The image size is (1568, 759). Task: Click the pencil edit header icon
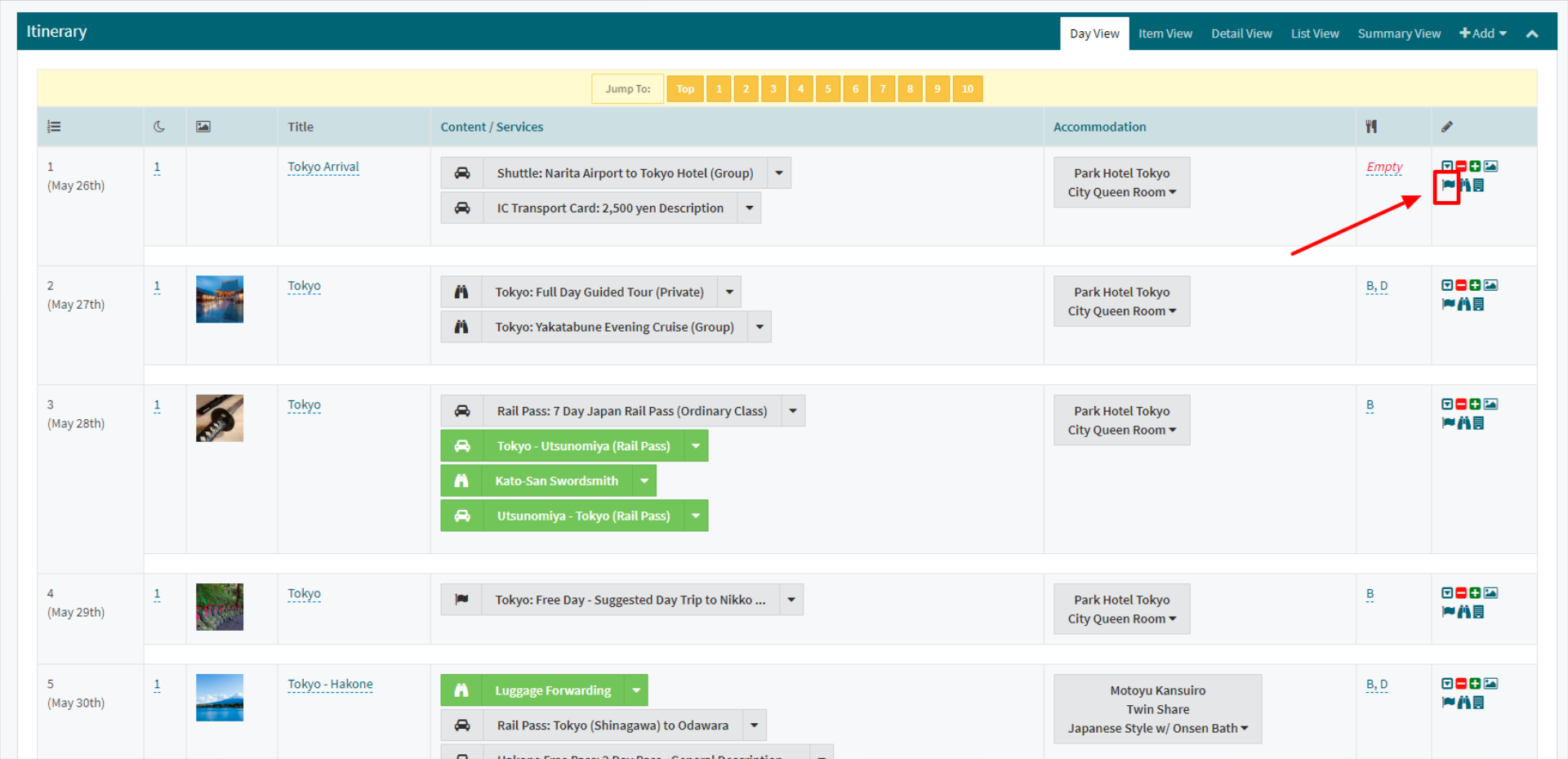(x=1447, y=127)
